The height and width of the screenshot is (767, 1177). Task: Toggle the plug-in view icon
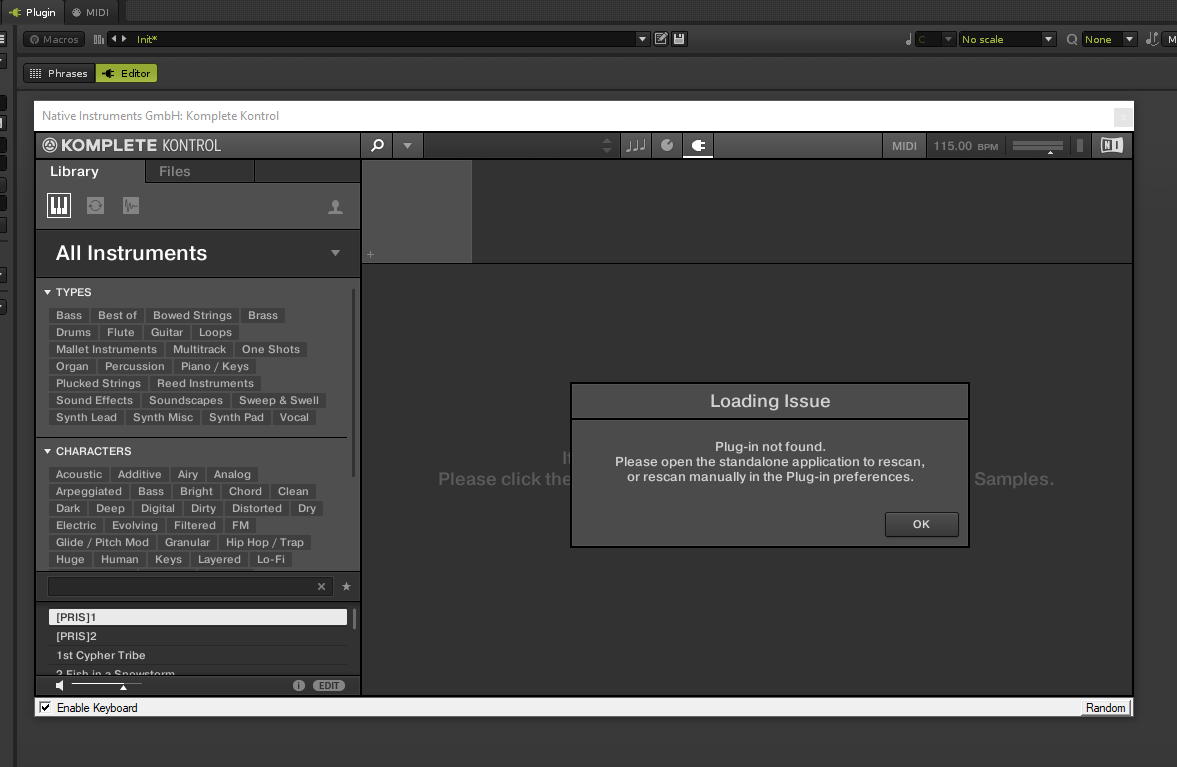point(698,146)
